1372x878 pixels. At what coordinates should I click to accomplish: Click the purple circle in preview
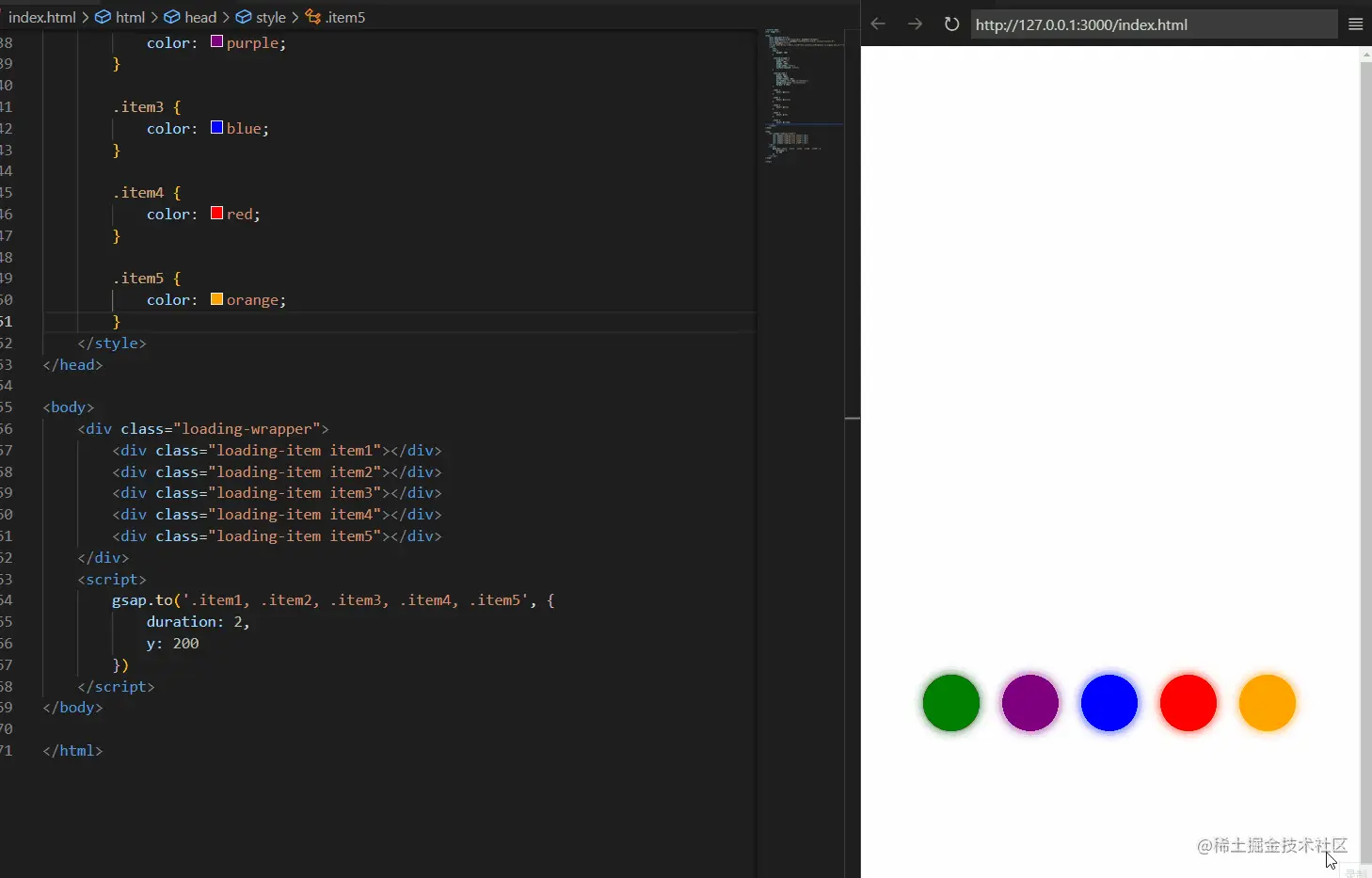point(1030,703)
